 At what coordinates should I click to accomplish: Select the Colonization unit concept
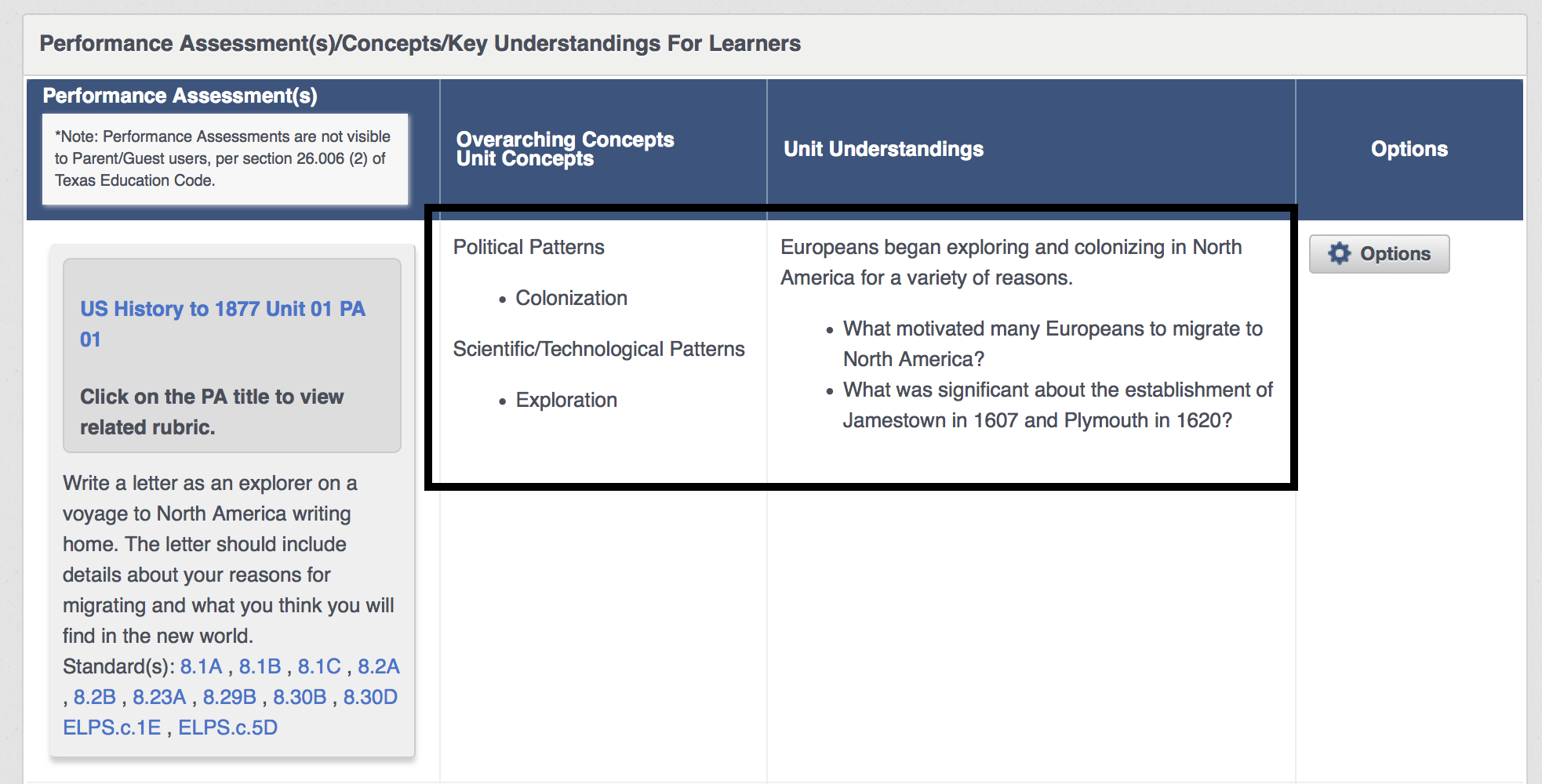(x=571, y=298)
